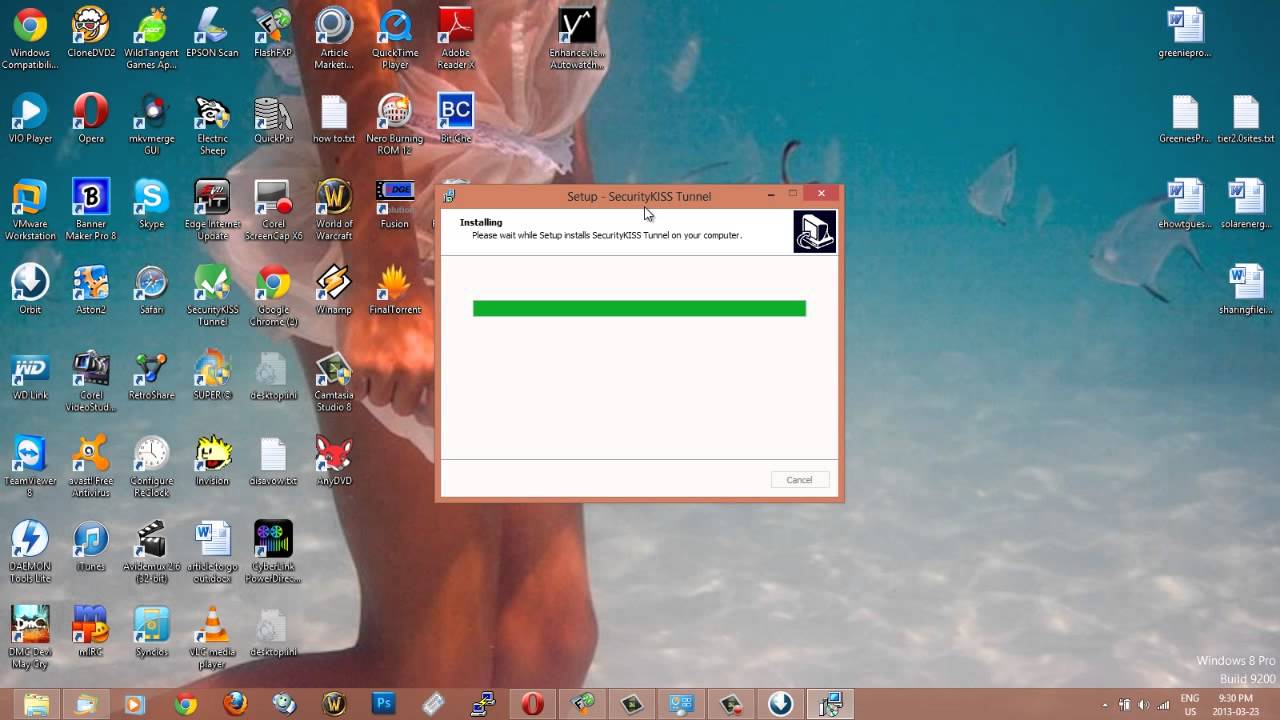Open the iTunes desktop shortcut
This screenshot has width=1280, height=720.
point(91,546)
